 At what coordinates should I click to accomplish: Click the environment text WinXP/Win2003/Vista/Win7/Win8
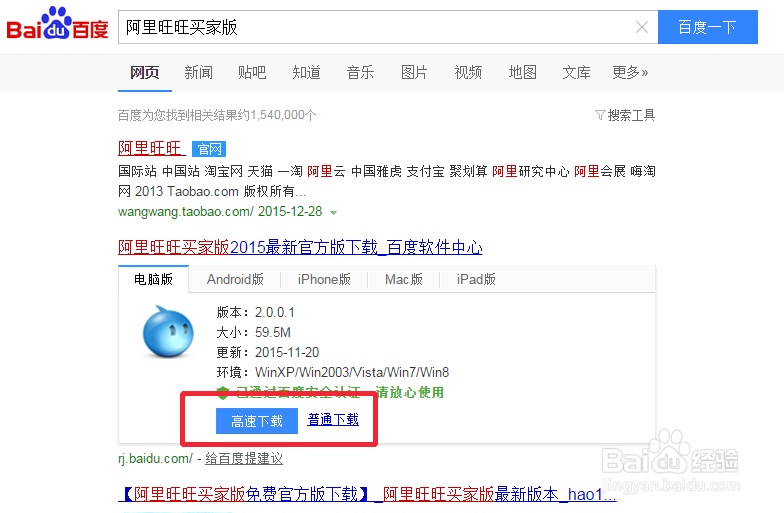pos(352,372)
